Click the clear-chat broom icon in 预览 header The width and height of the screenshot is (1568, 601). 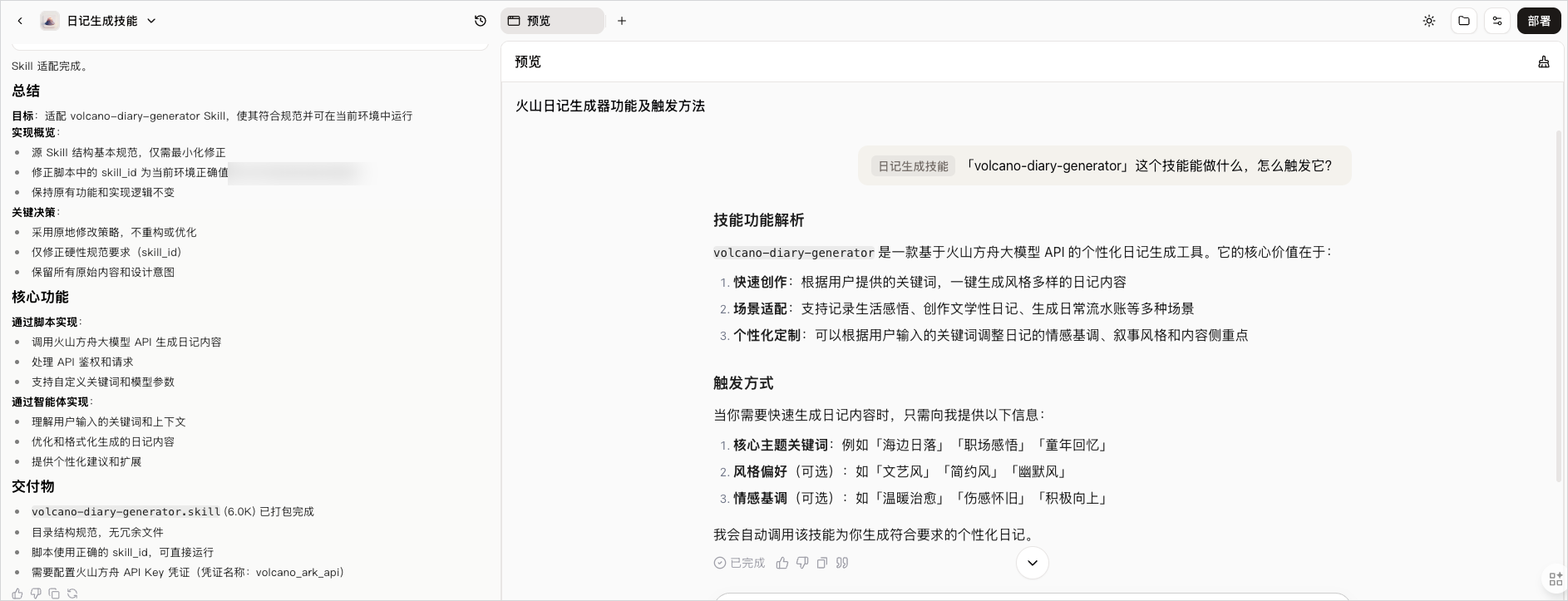click(x=1543, y=62)
